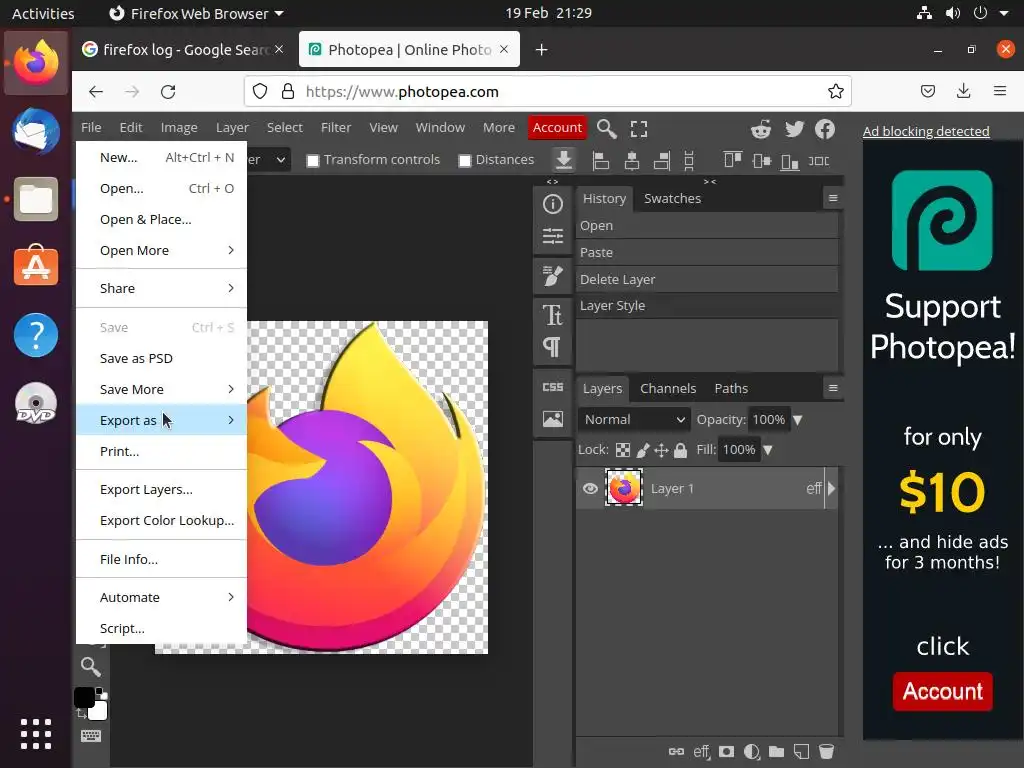1024x768 pixels.
Task: Open a new Firefox tab
Action: point(541,50)
